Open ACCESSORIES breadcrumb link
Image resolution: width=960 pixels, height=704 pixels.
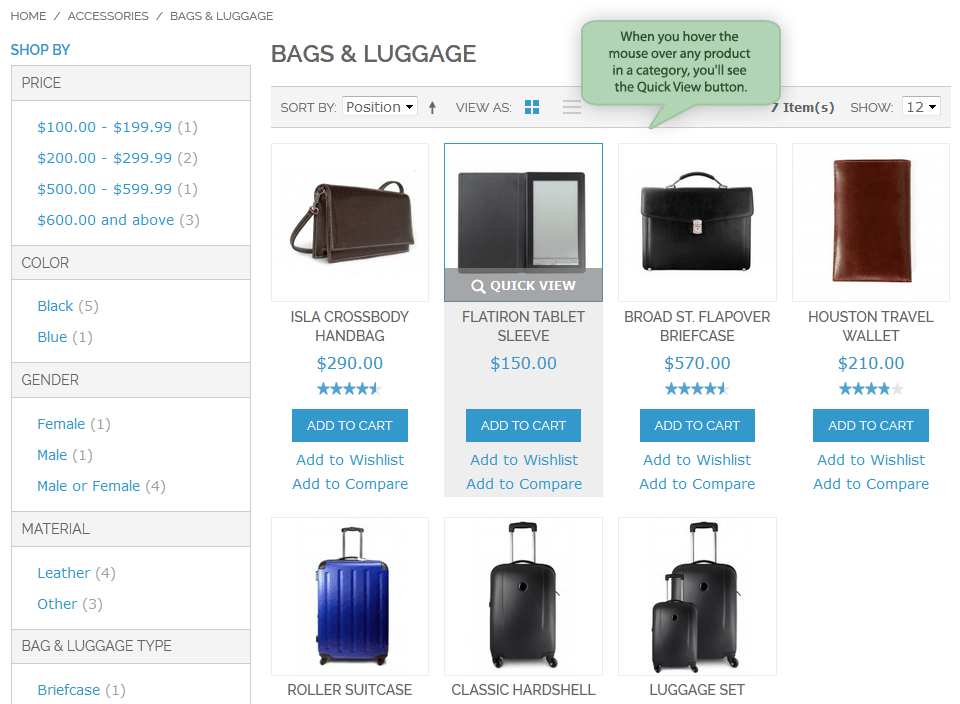coord(107,16)
